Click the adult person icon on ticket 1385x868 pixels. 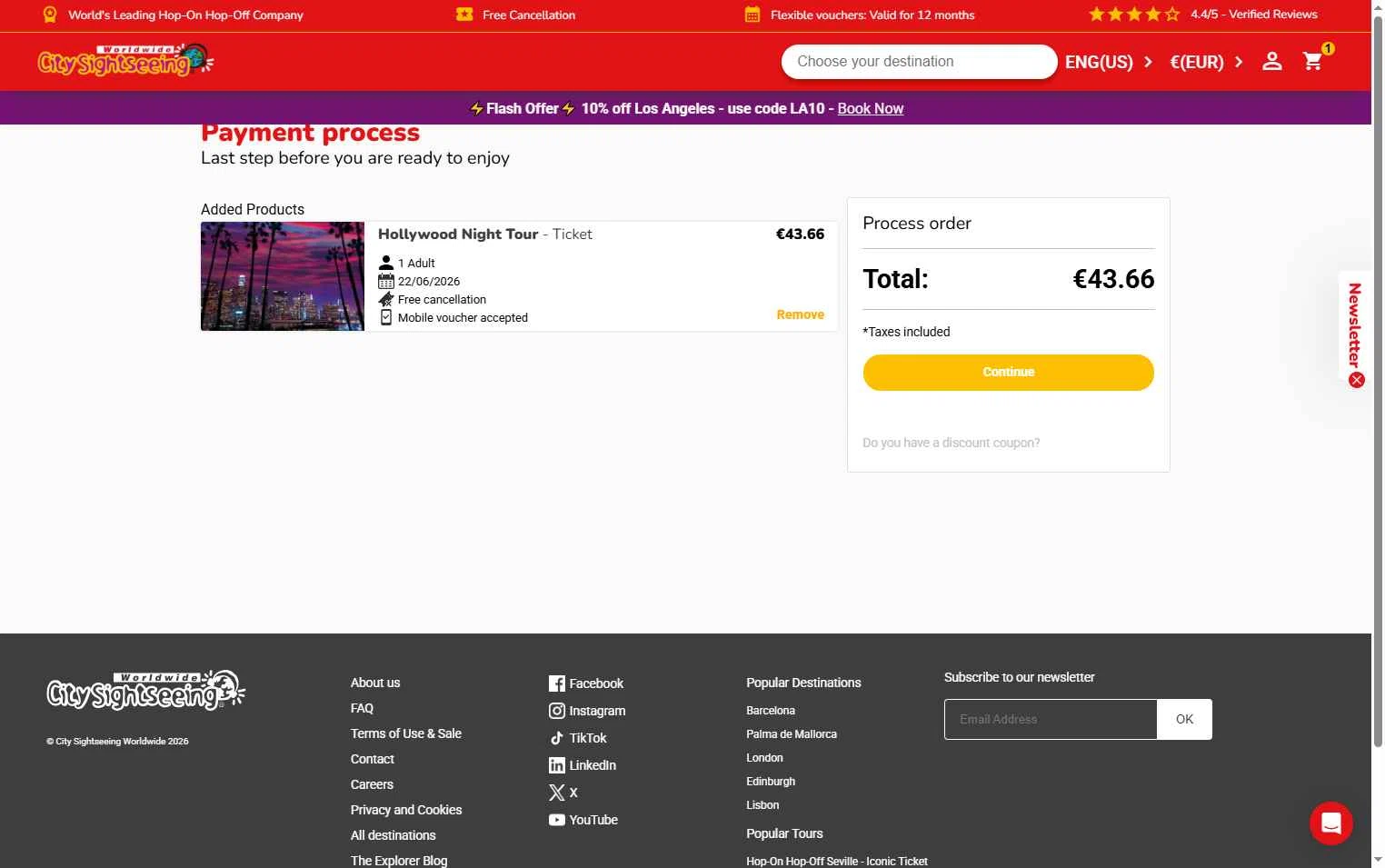click(386, 263)
